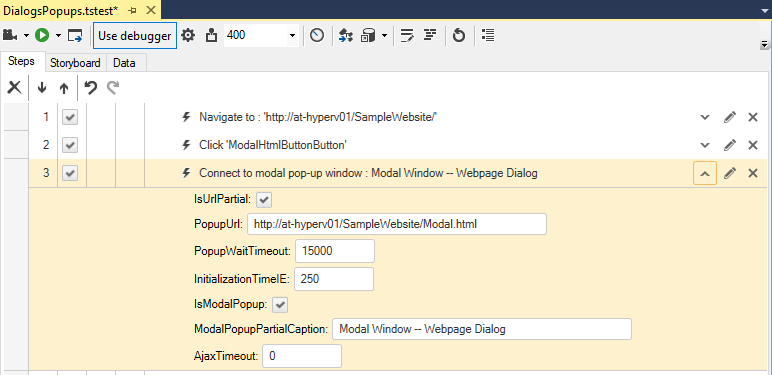The height and width of the screenshot is (375, 772).
Task: Click the edit lines with pencil icon
Action: click(407, 35)
